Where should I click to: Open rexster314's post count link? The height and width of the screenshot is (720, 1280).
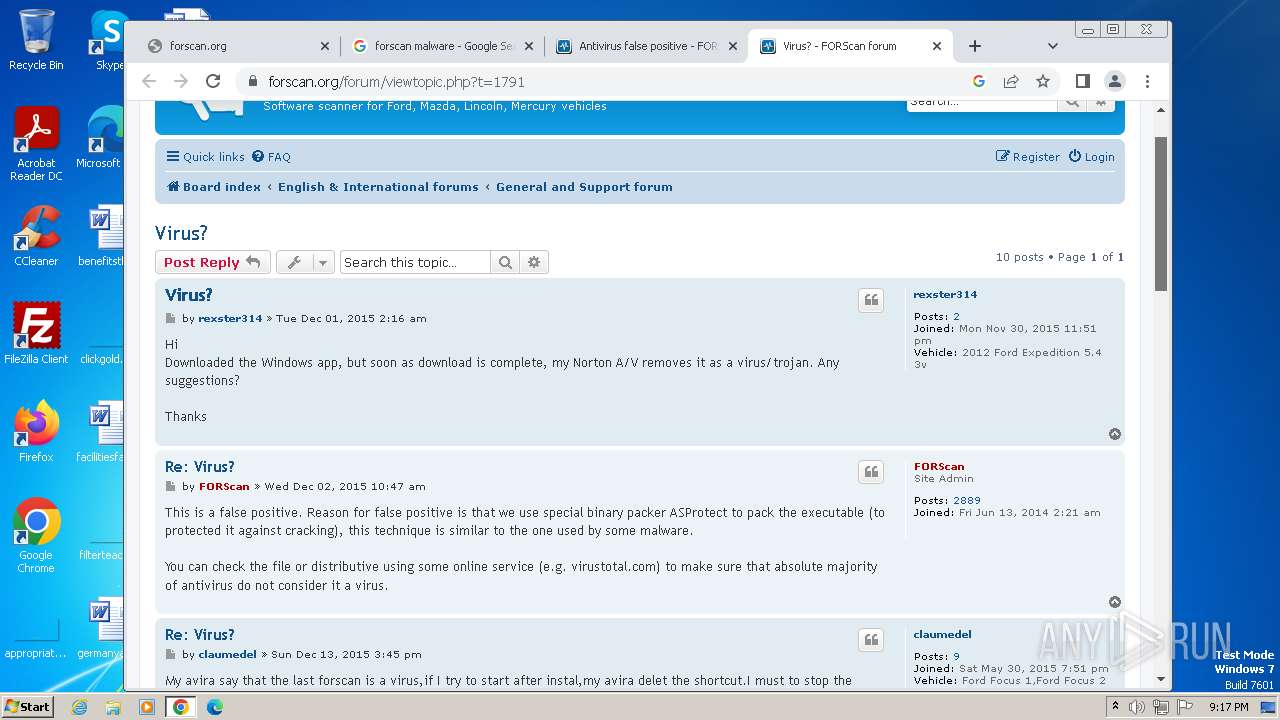(956, 317)
